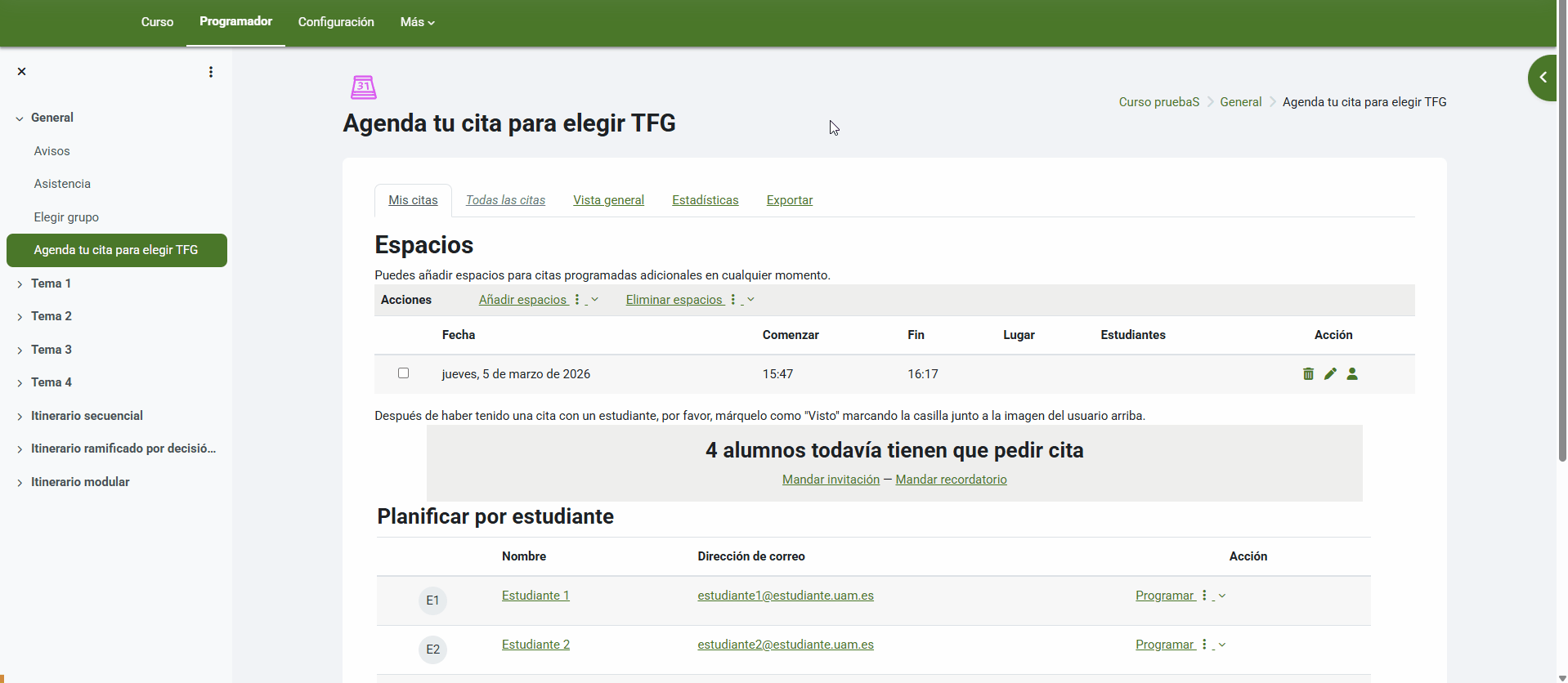Click the Añadir espacios link
This screenshot has width=1568, height=683.
click(522, 300)
